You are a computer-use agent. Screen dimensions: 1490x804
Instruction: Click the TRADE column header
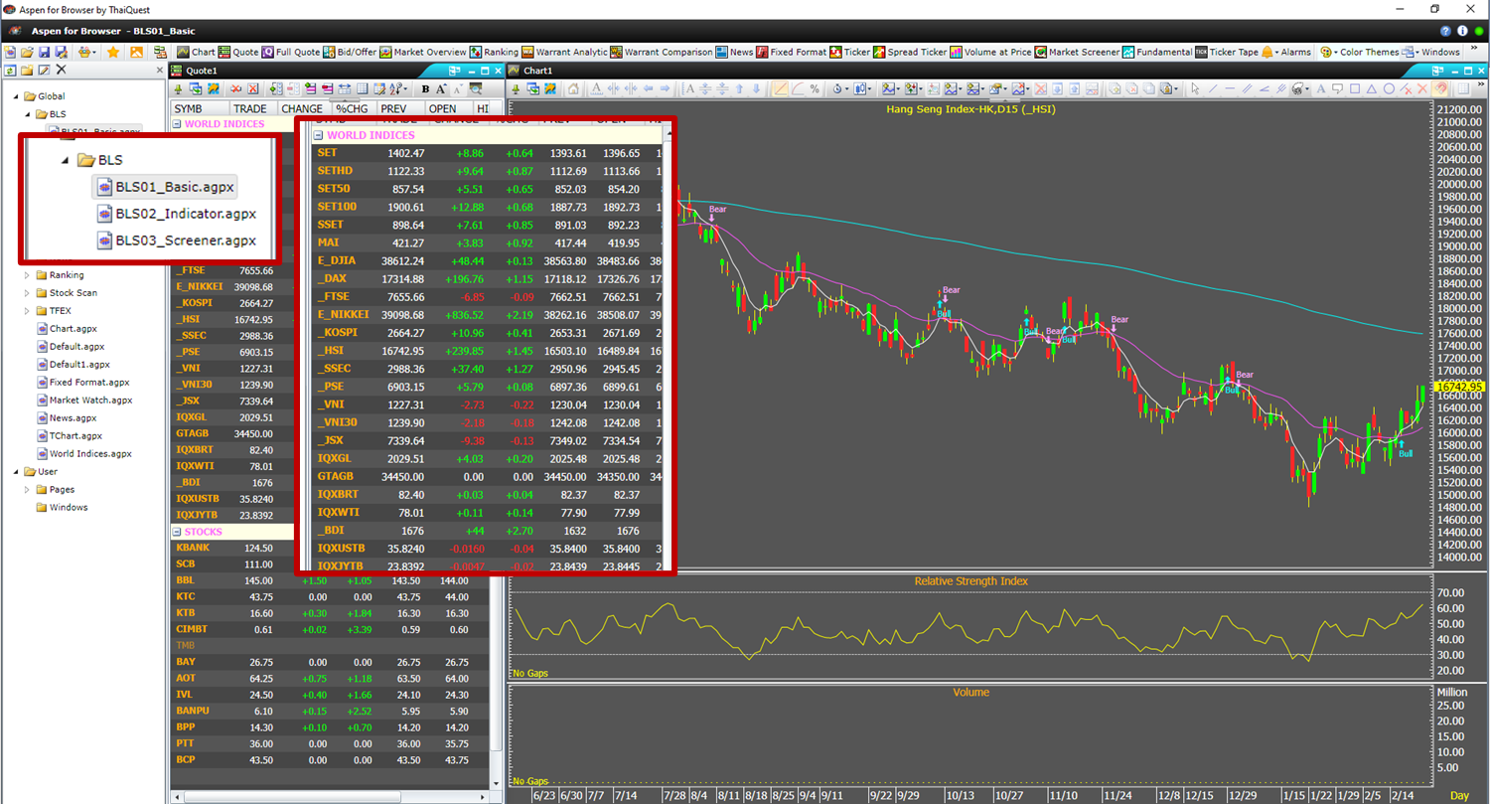pos(253,108)
